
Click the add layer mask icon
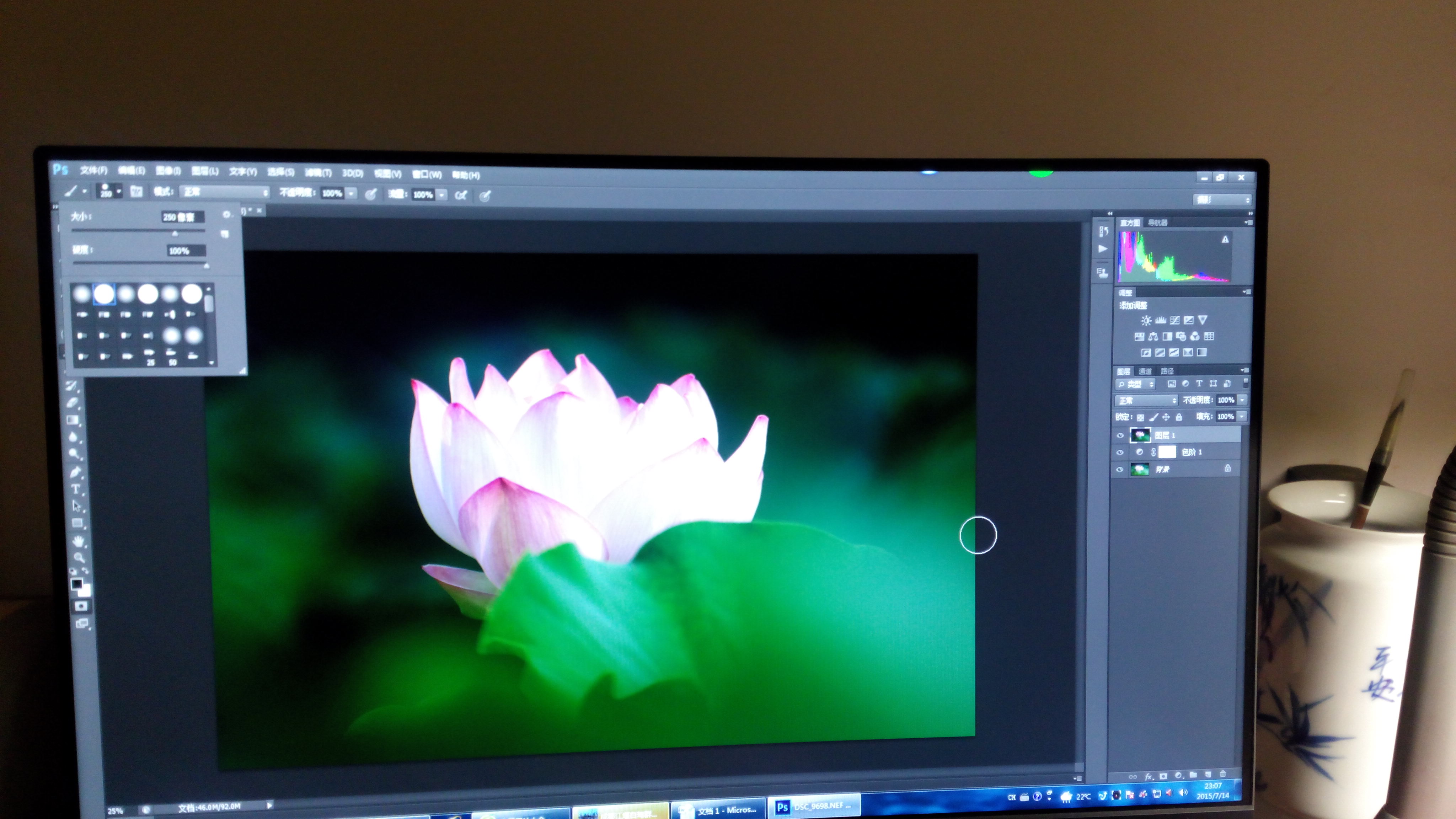(x=1163, y=776)
